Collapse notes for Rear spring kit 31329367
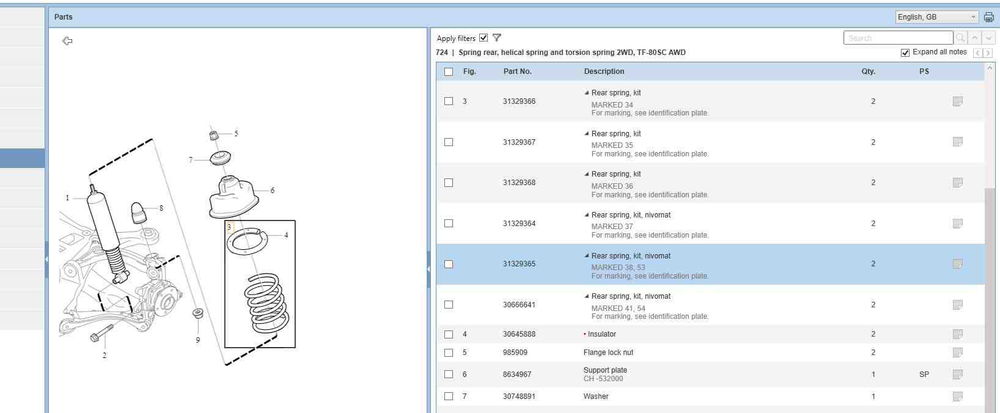The image size is (1000, 413). coord(587,134)
